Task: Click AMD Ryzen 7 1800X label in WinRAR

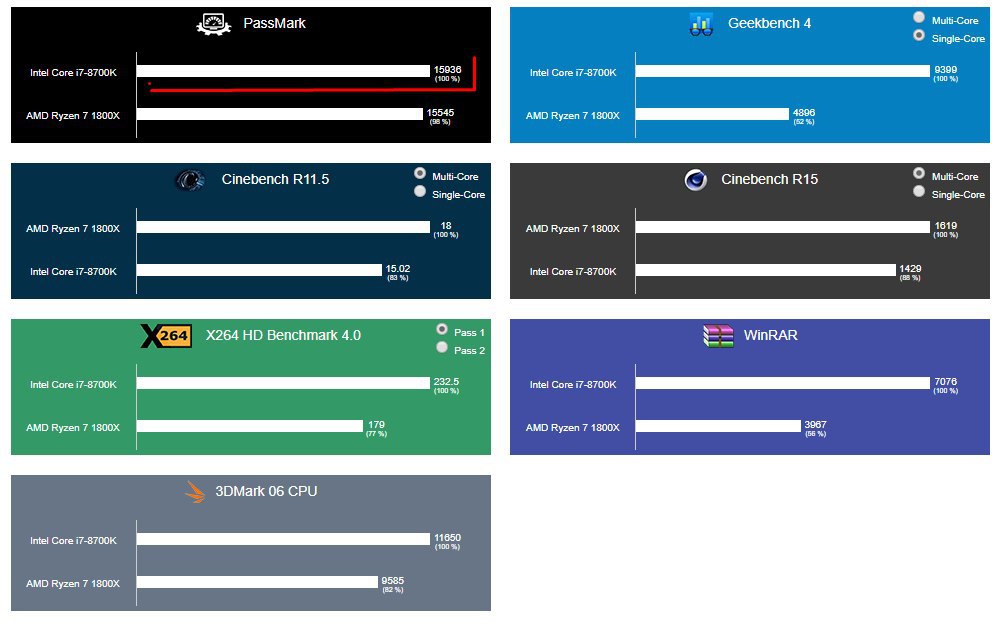Action: [573, 428]
